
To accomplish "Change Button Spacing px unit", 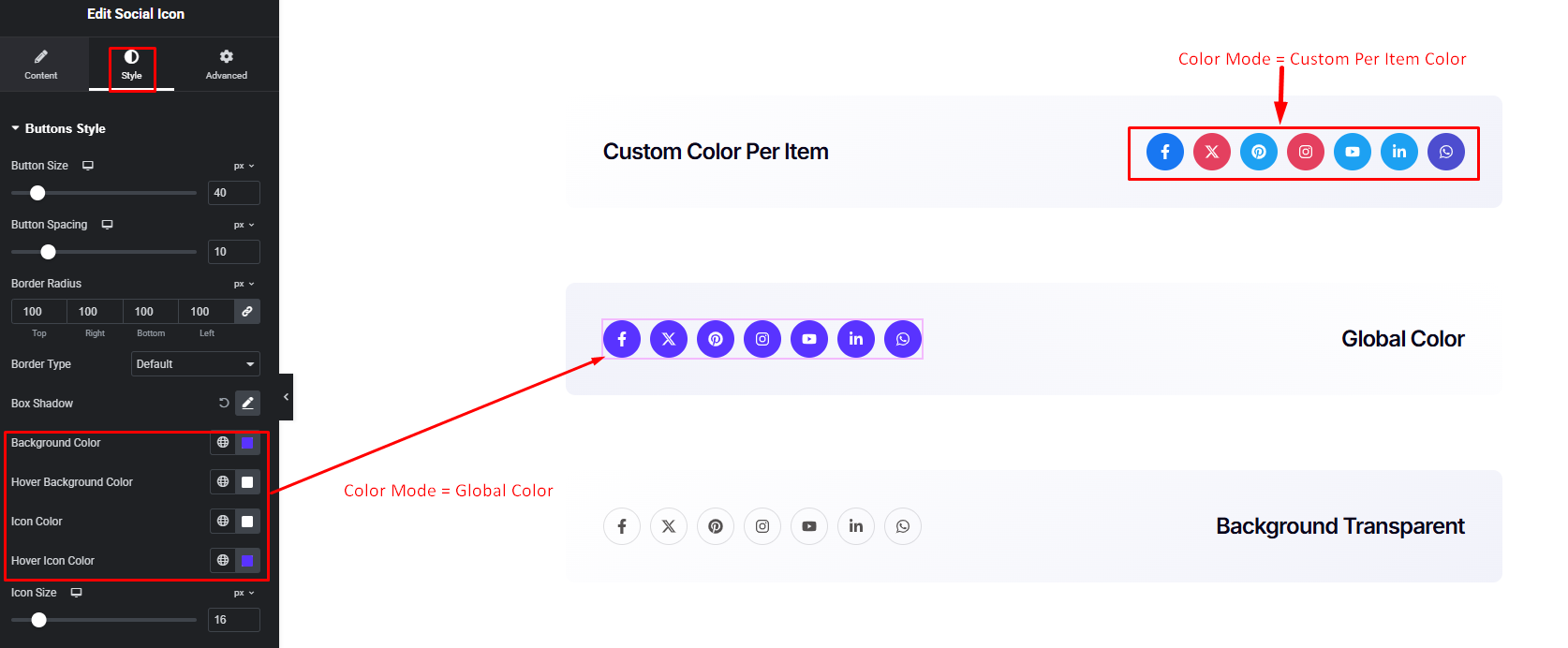I will tap(244, 225).
